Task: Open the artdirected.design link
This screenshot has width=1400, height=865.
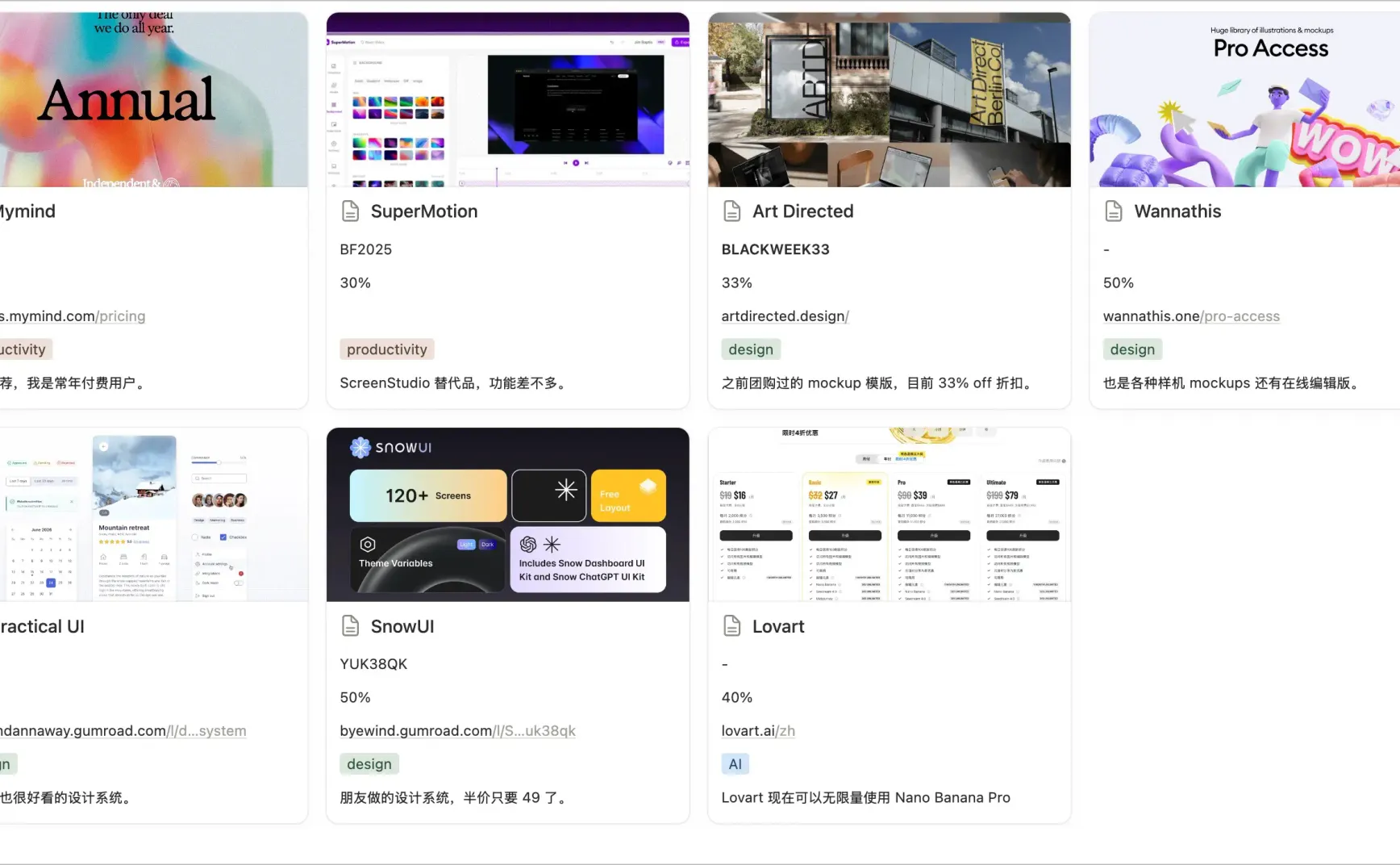Action: tap(785, 316)
